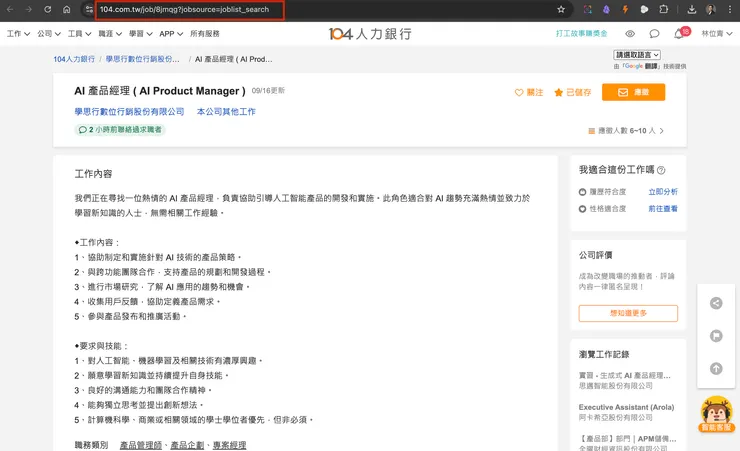Expand the 工具 menu dropdown
Image resolution: width=740 pixels, height=451 pixels.
(x=79, y=33)
